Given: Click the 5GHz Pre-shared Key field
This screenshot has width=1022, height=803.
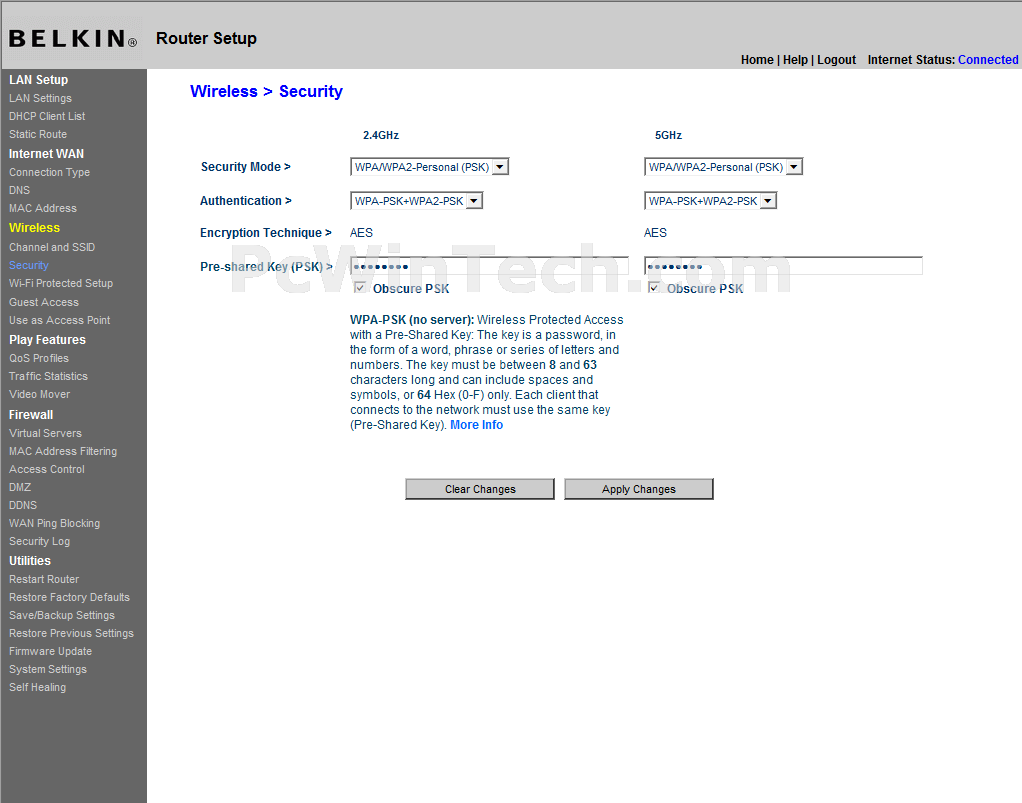Looking at the screenshot, I should tap(783, 266).
